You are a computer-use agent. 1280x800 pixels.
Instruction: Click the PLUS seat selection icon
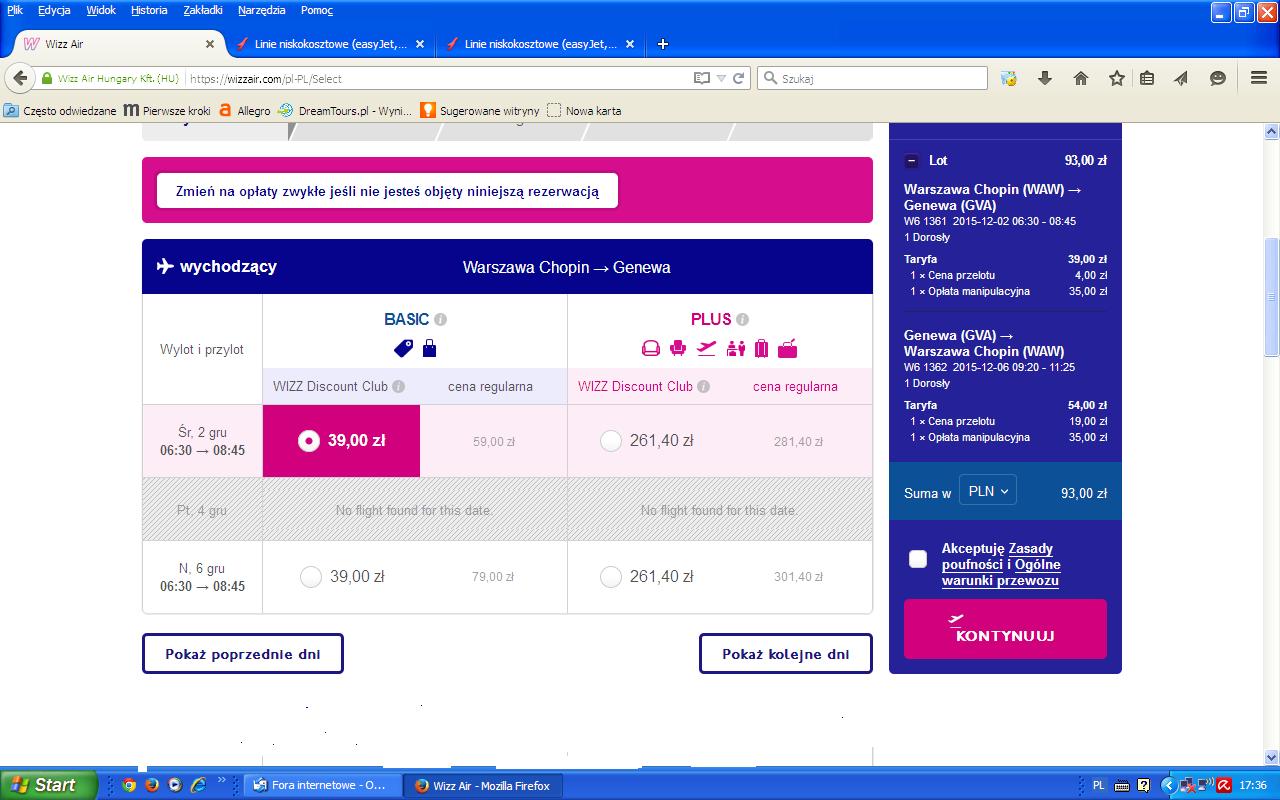678,348
